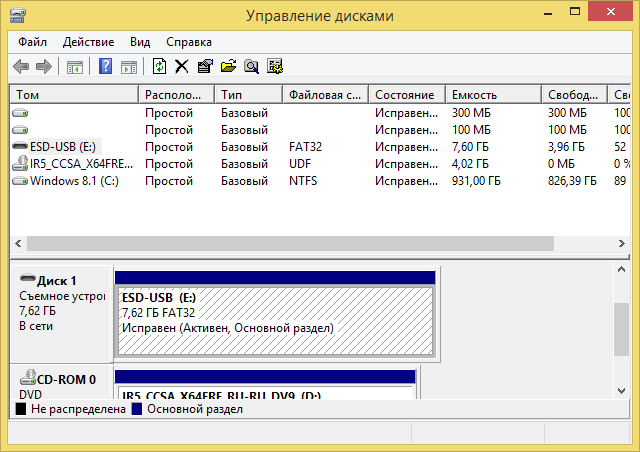Image resolution: width=640 pixels, height=452 pixels.
Task: Open the Файл menu
Action: [32, 42]
